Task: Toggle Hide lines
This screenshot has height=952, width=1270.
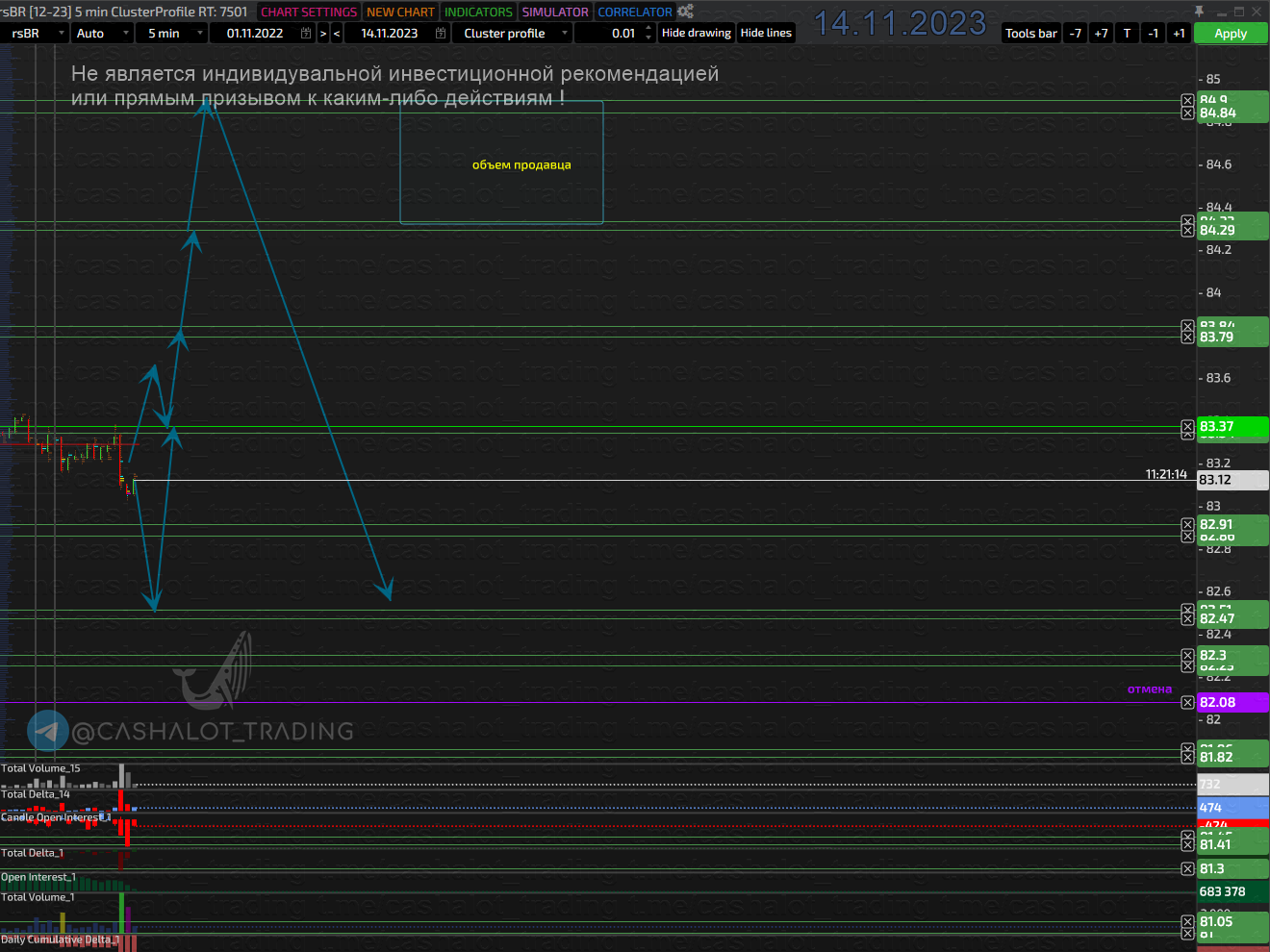Action: tap(766, 33)
